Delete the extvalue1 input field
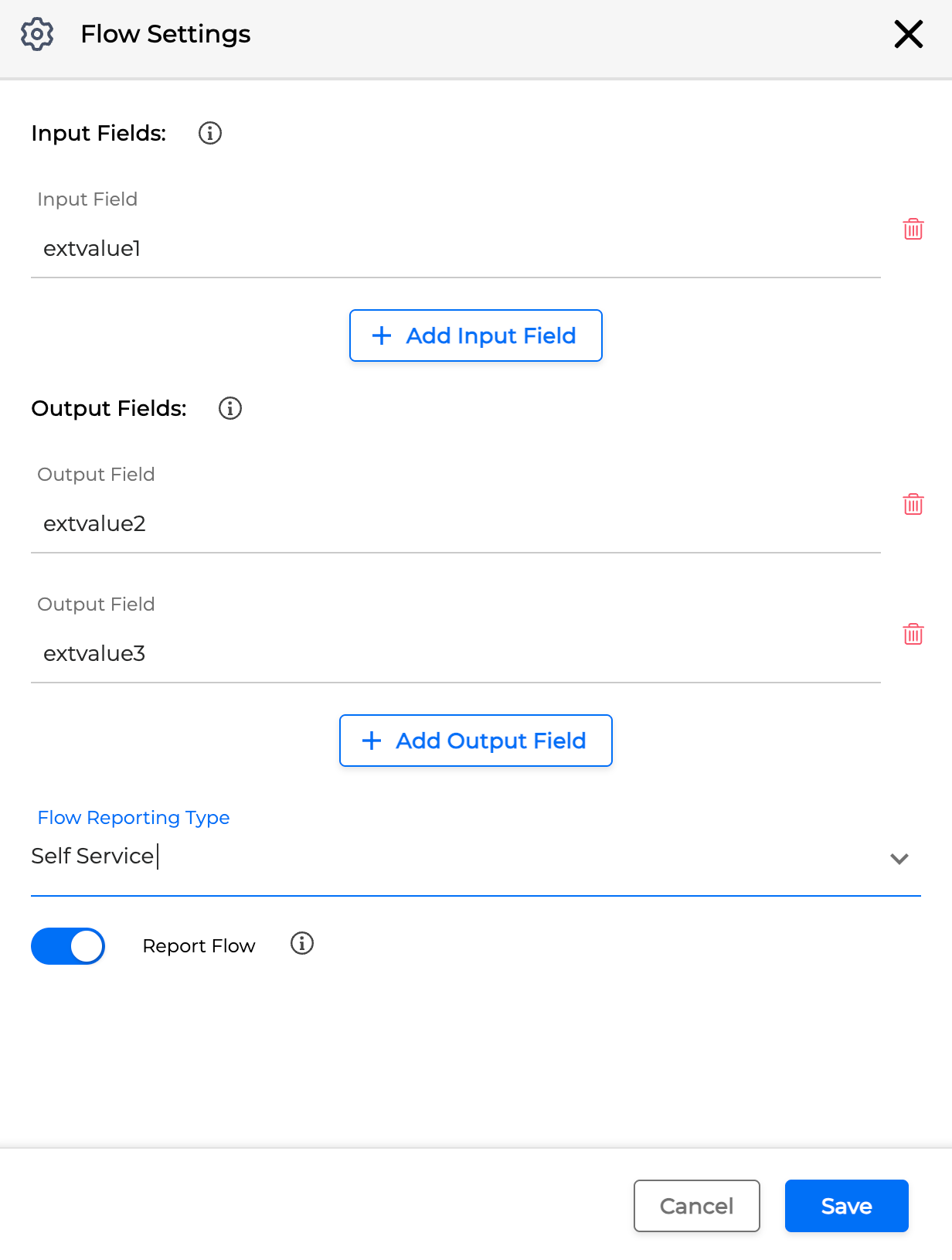The width and height of the screenshot is (952, 1260). [913, 229]
